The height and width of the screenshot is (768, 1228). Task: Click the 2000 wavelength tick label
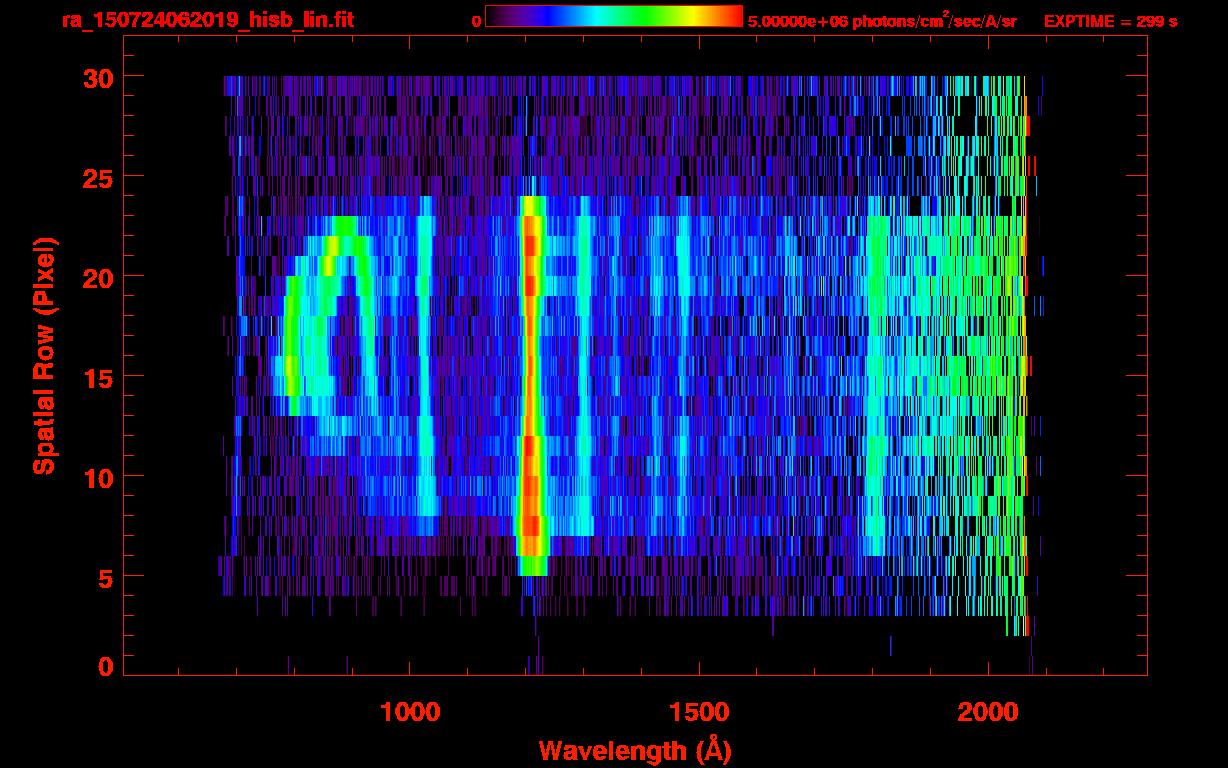pyautogui.click(x=989, y=712)
